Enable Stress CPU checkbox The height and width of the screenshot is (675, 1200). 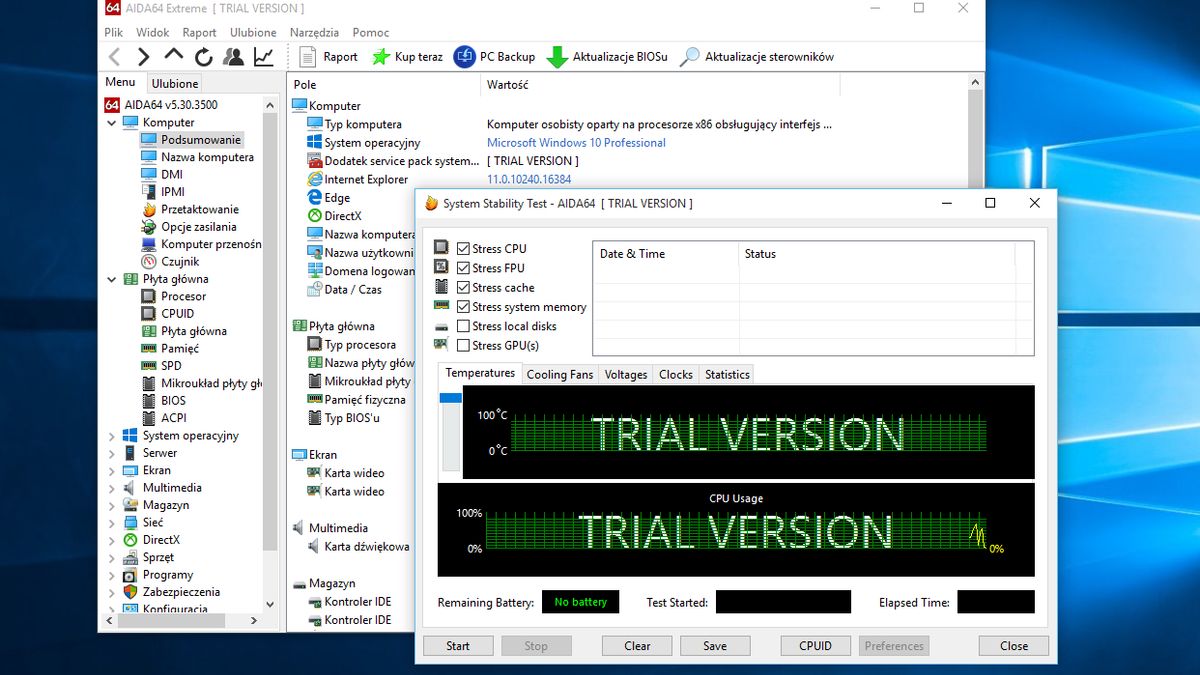pos(463,249)
